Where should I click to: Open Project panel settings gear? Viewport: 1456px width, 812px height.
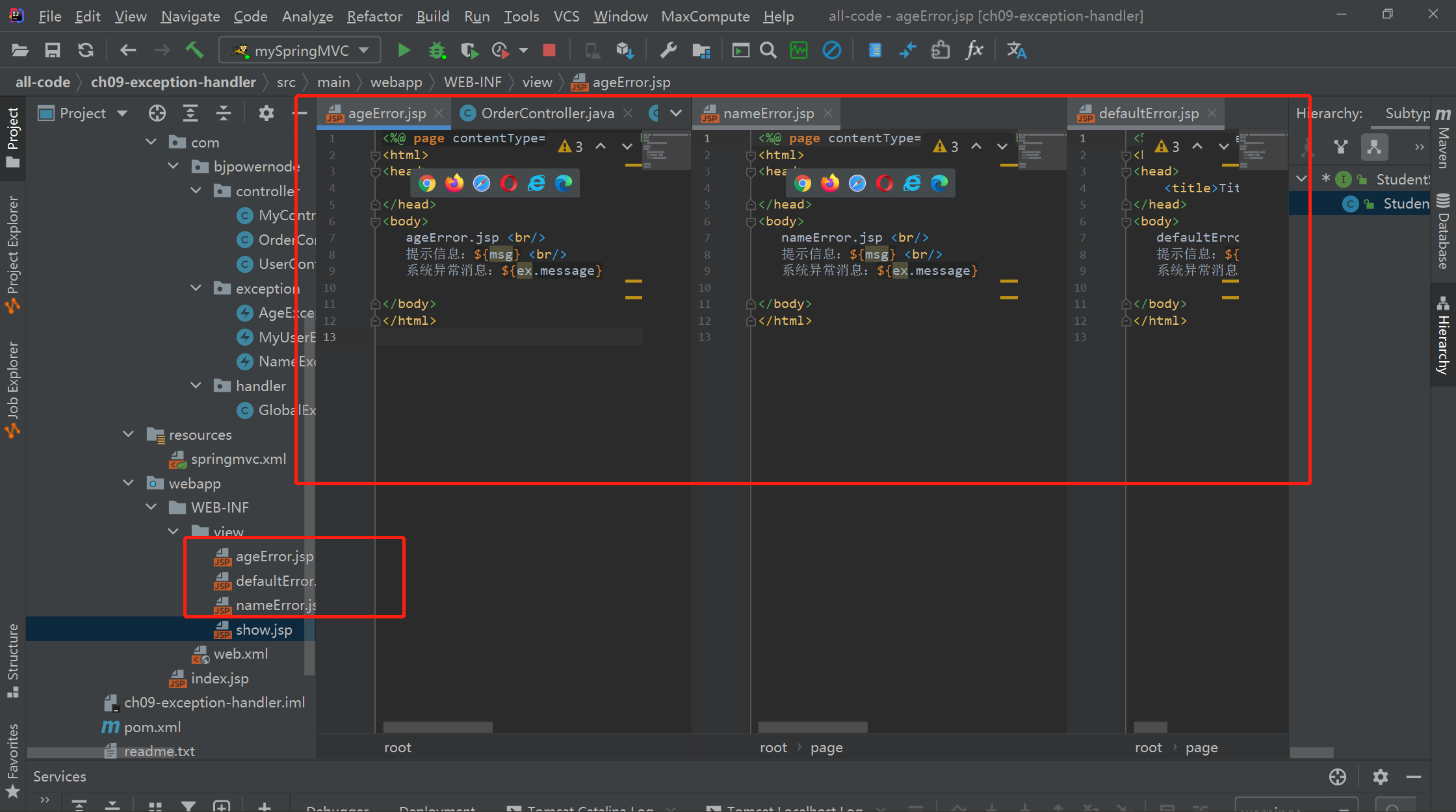pyautogui.click(x=266, y=113)
